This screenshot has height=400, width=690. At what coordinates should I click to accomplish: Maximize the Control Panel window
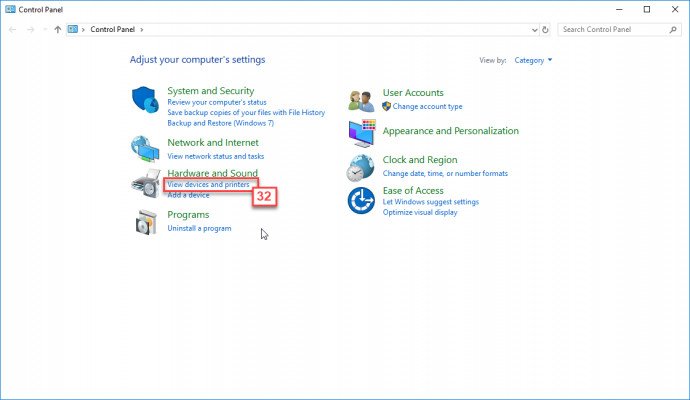[x=647, y=9]
